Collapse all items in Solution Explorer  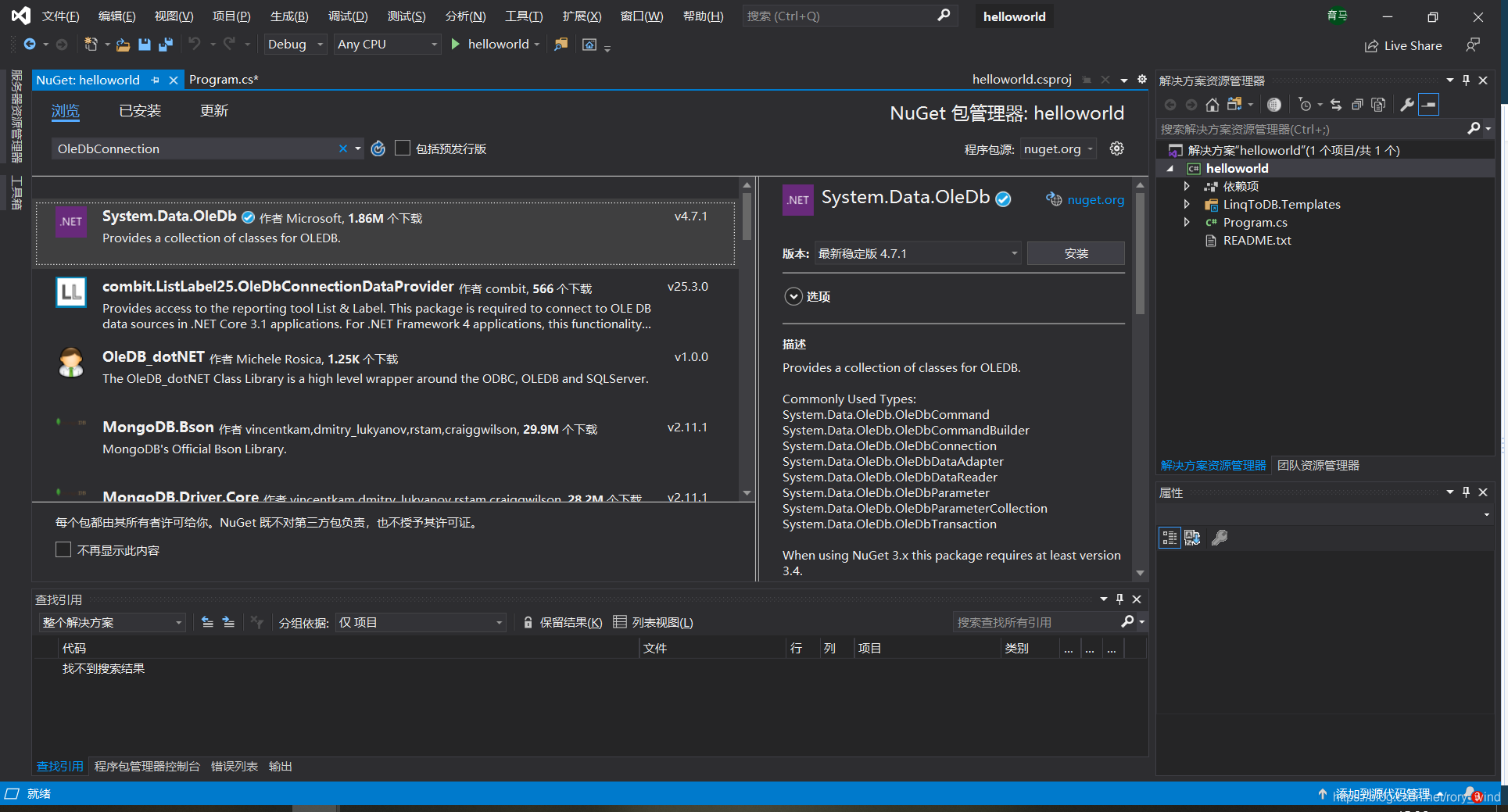click(x=1357, y=104)
